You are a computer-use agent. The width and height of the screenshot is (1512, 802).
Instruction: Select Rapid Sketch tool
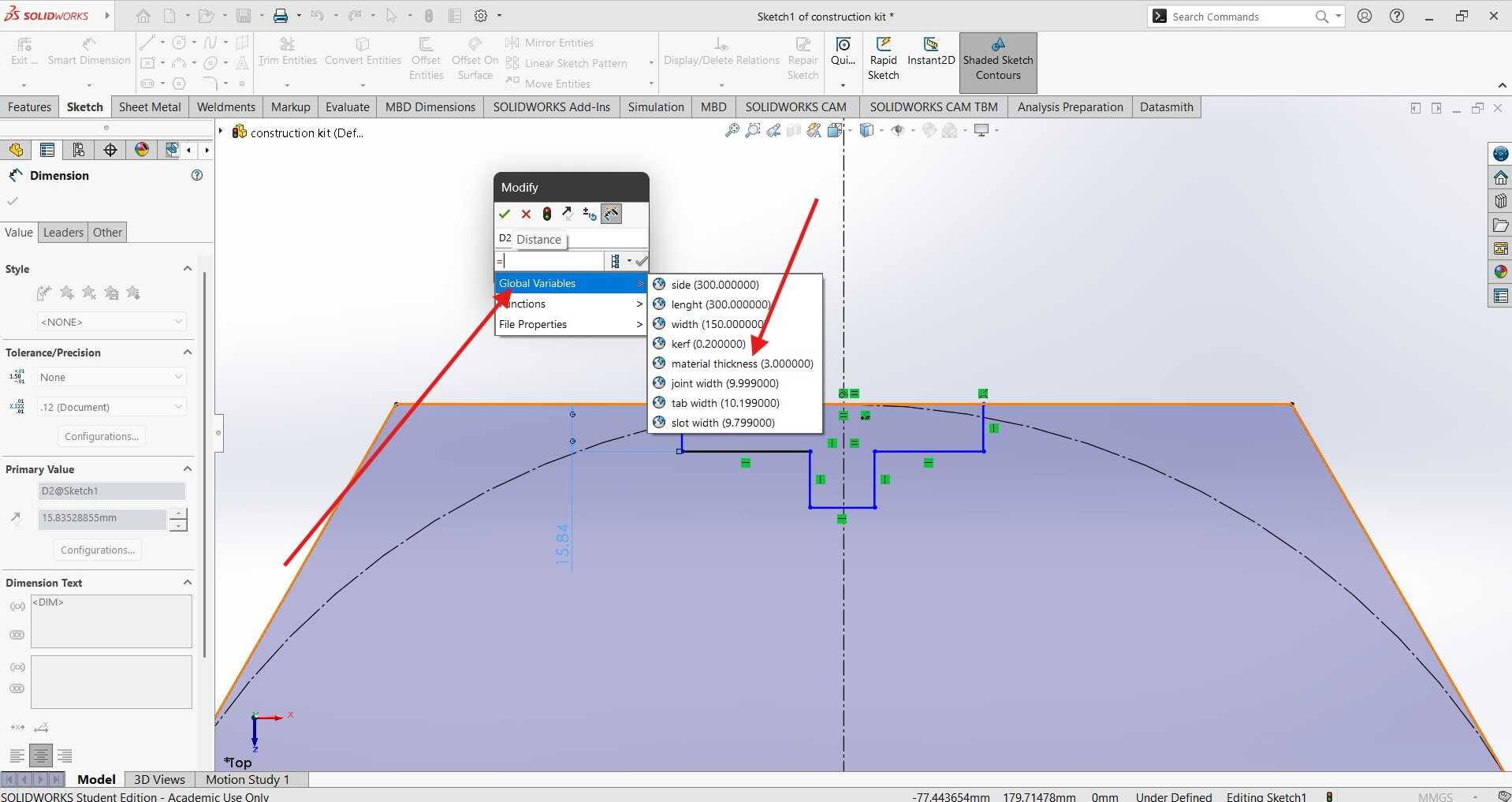(x=883, y=59)
